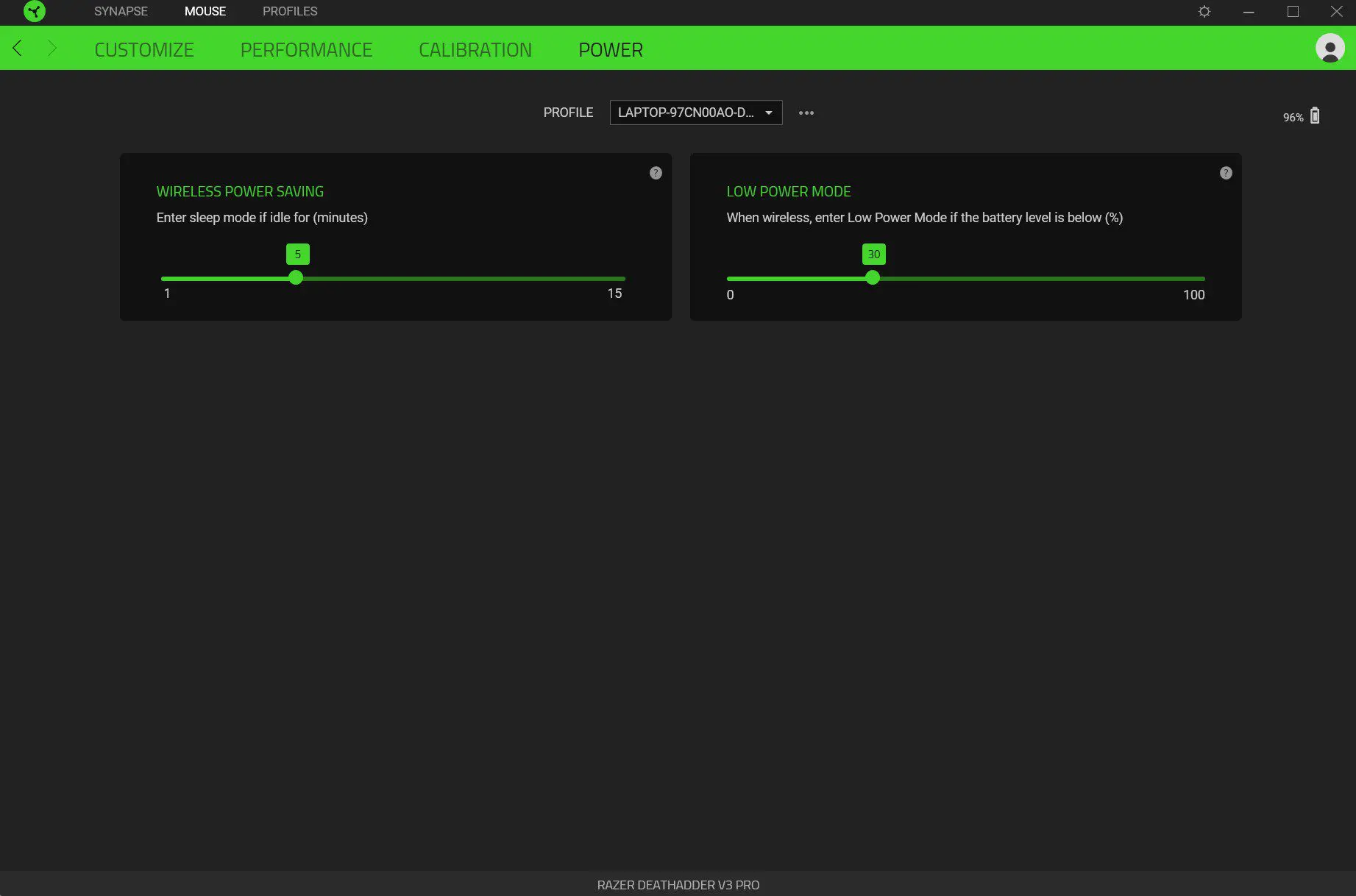1356x896 pixels.
Task: Maximize the Synapse window
Action: [1293, 12]
